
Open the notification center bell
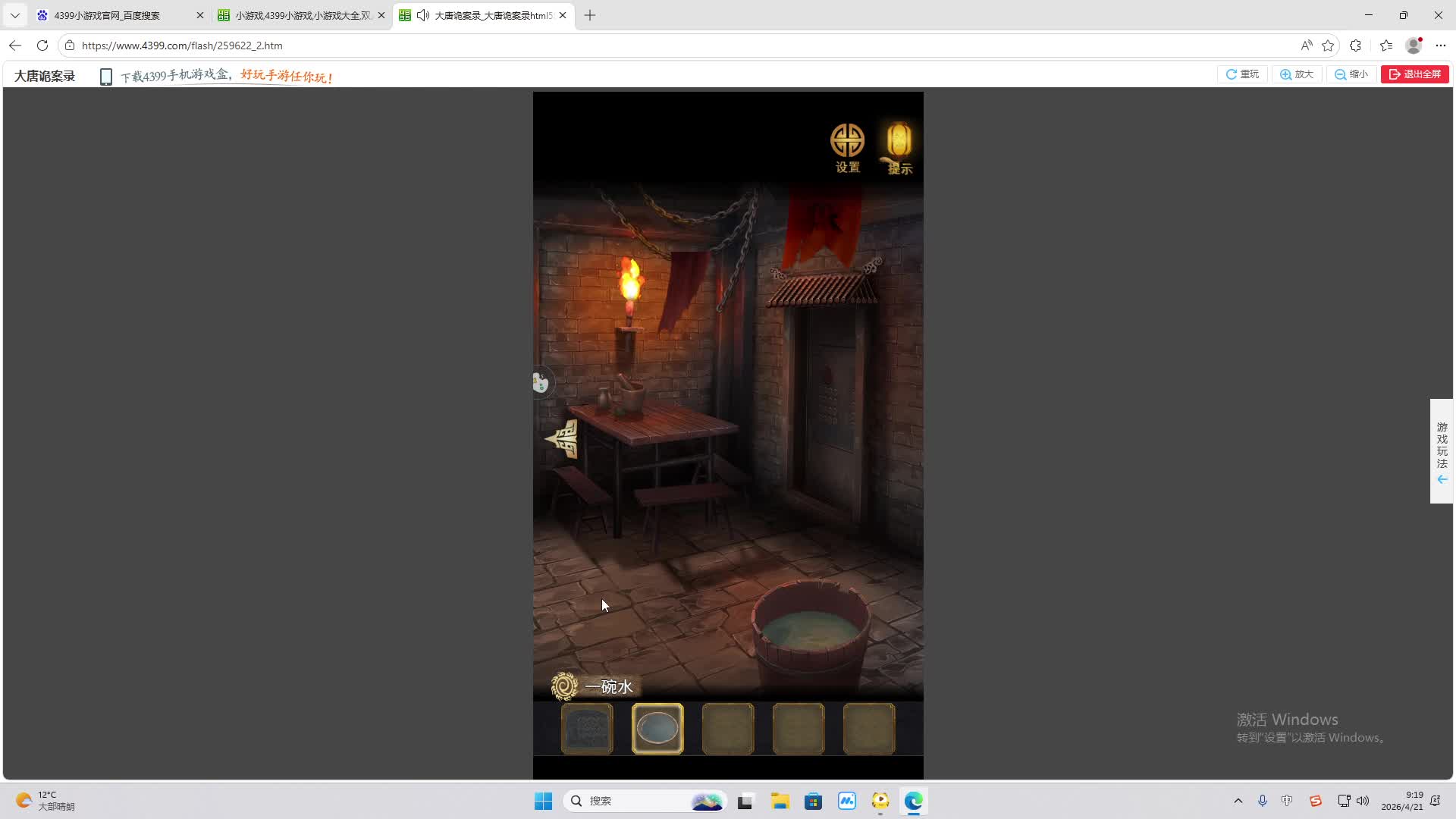1436,801
